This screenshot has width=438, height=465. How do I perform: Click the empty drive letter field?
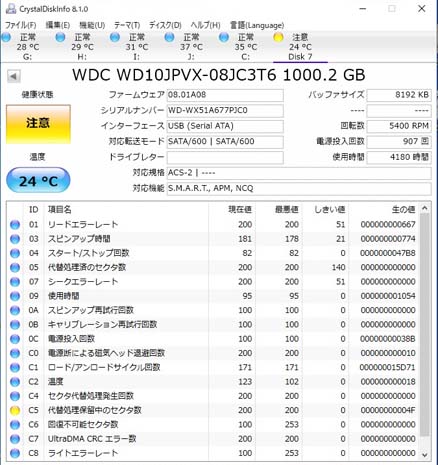225,157
